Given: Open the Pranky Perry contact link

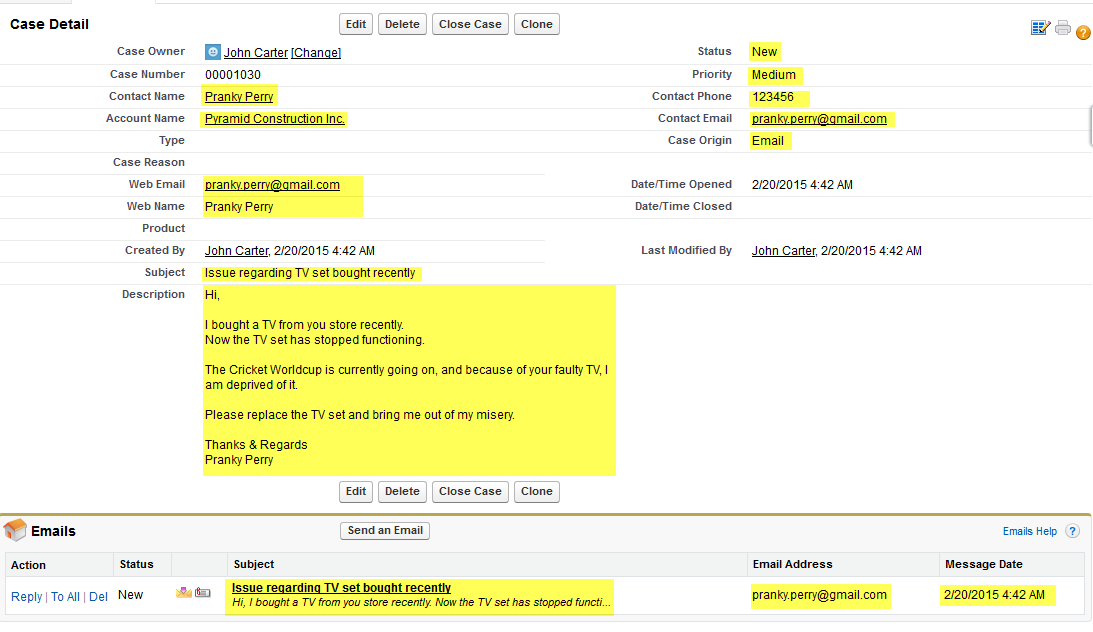Looking at the screenshot, I should pos(239,97).
